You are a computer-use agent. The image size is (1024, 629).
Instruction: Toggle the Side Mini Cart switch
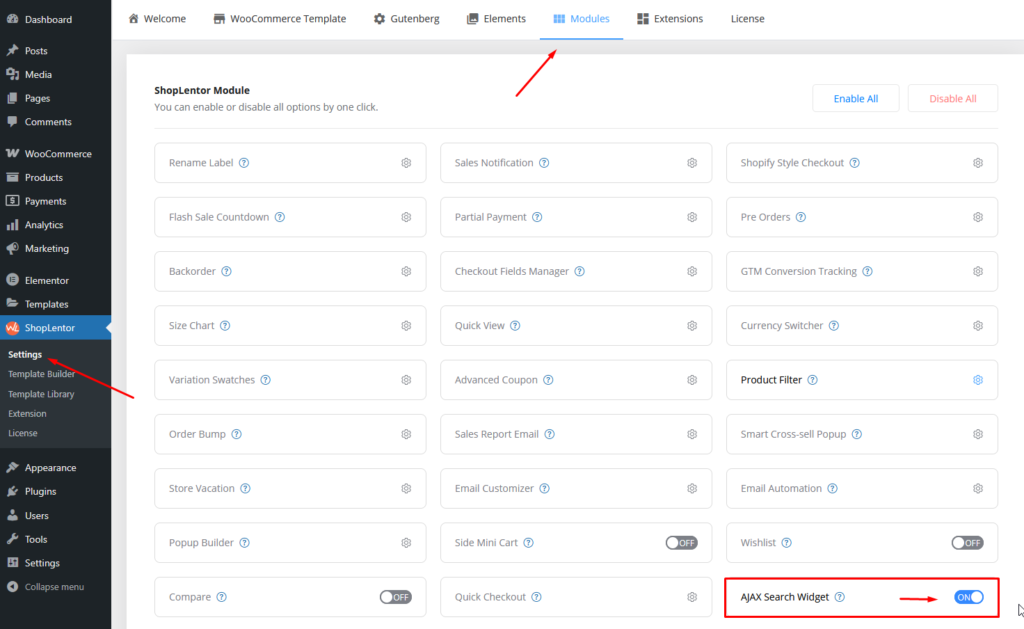(681, 542)
